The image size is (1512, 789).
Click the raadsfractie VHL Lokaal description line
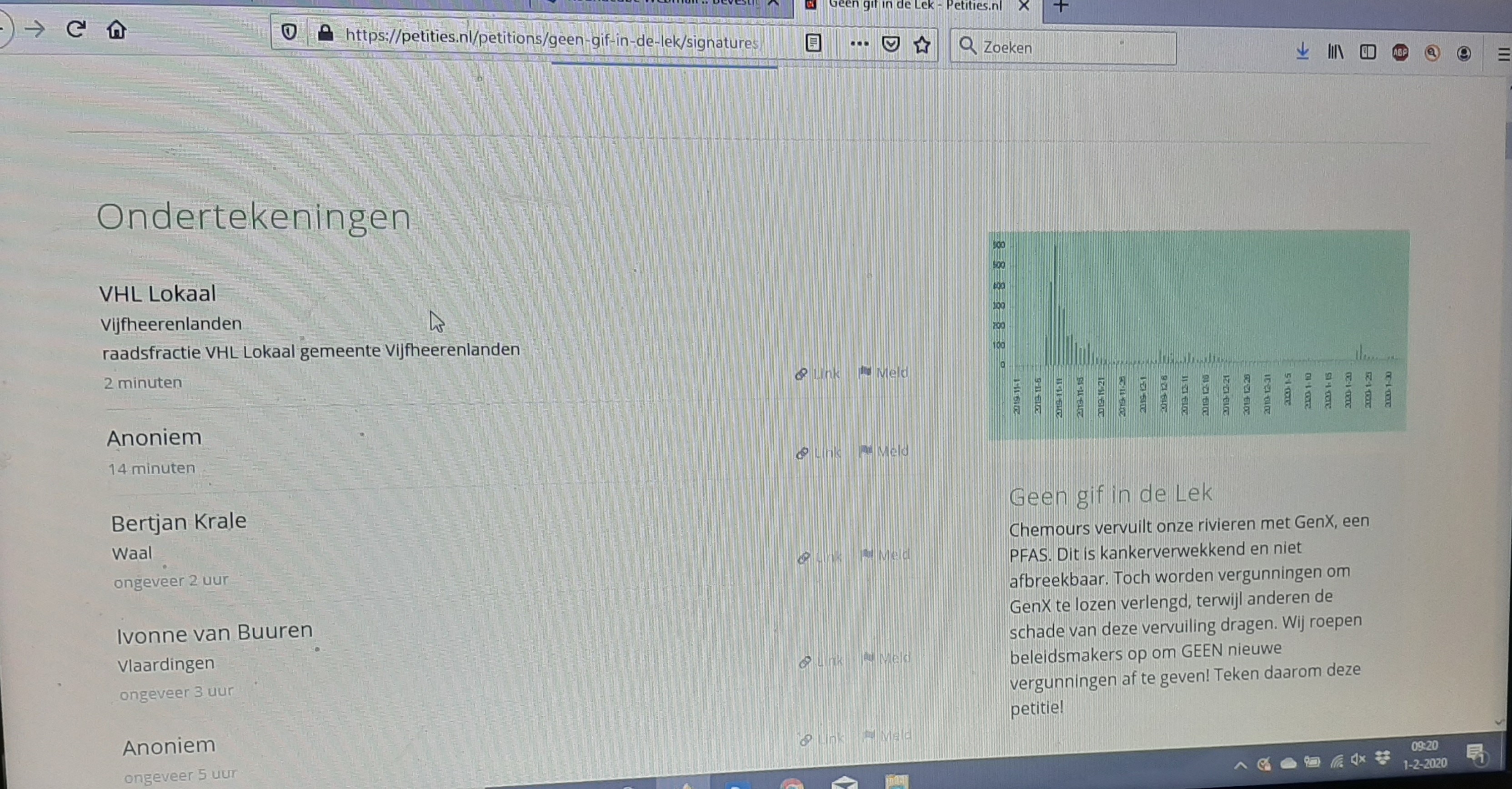pos(310,351)
